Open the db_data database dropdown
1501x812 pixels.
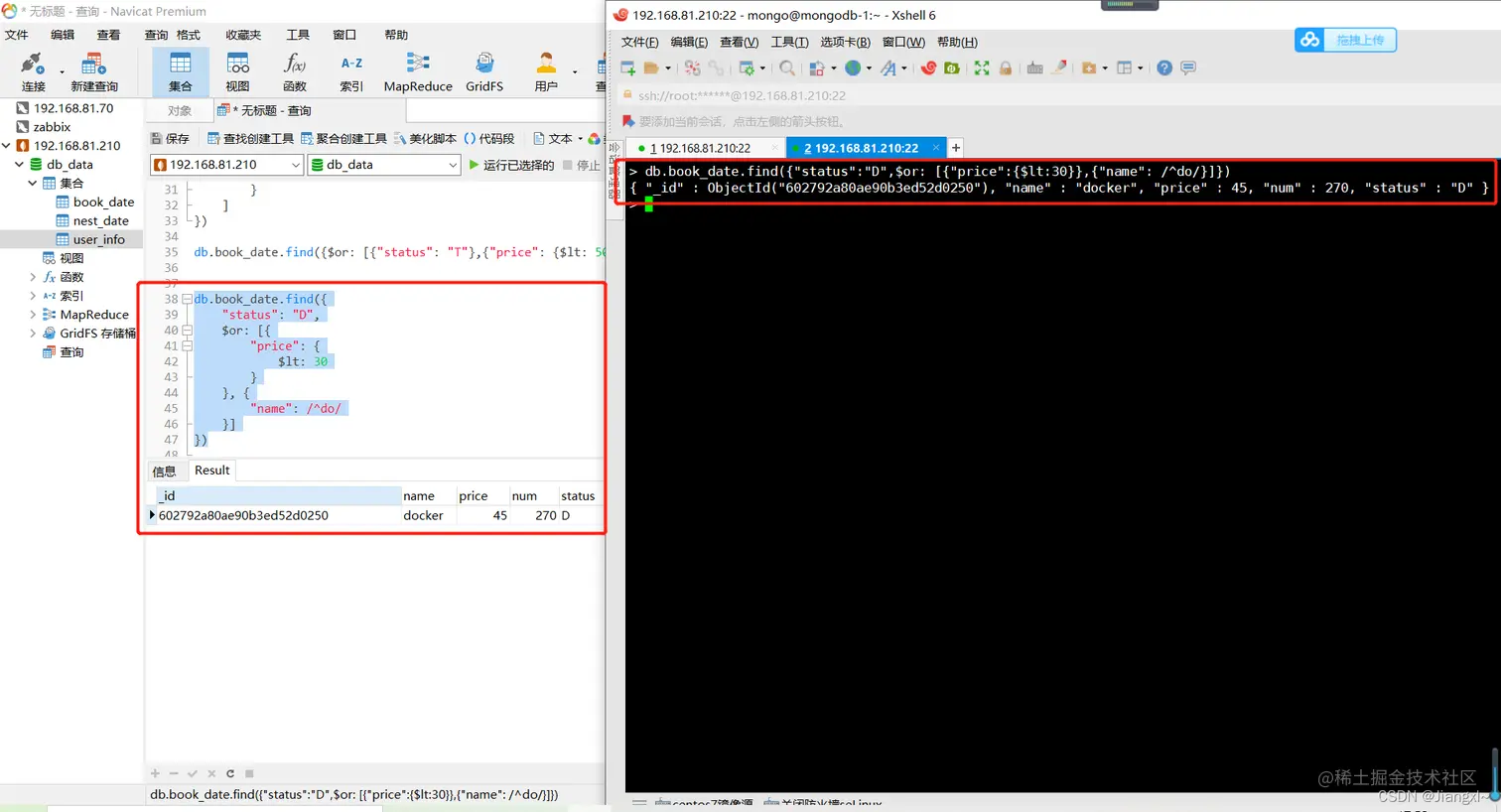[x=453, y=165]
